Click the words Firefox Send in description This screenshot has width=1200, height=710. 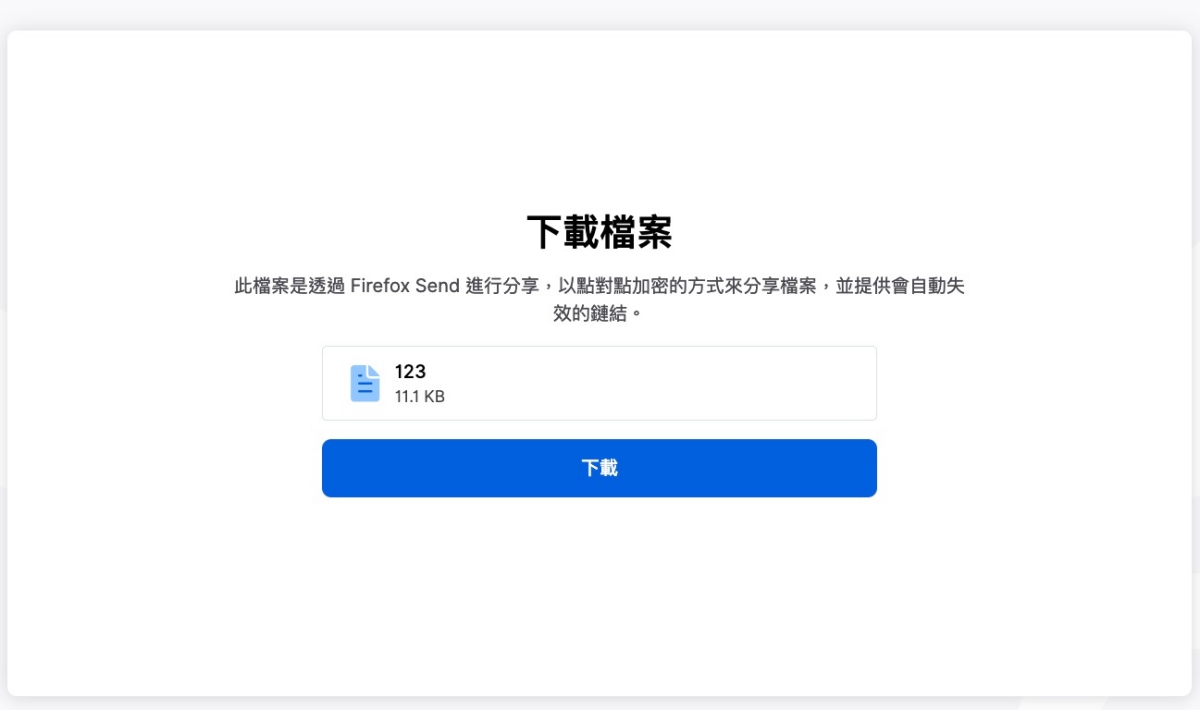405,286
